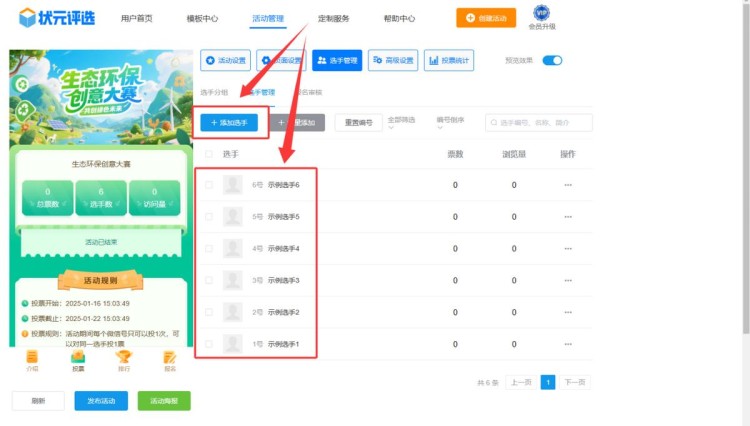The height and width of the screenshot is (426, 750).
Task: Open the 介绍 icon in preview
Action: point(32,359)
